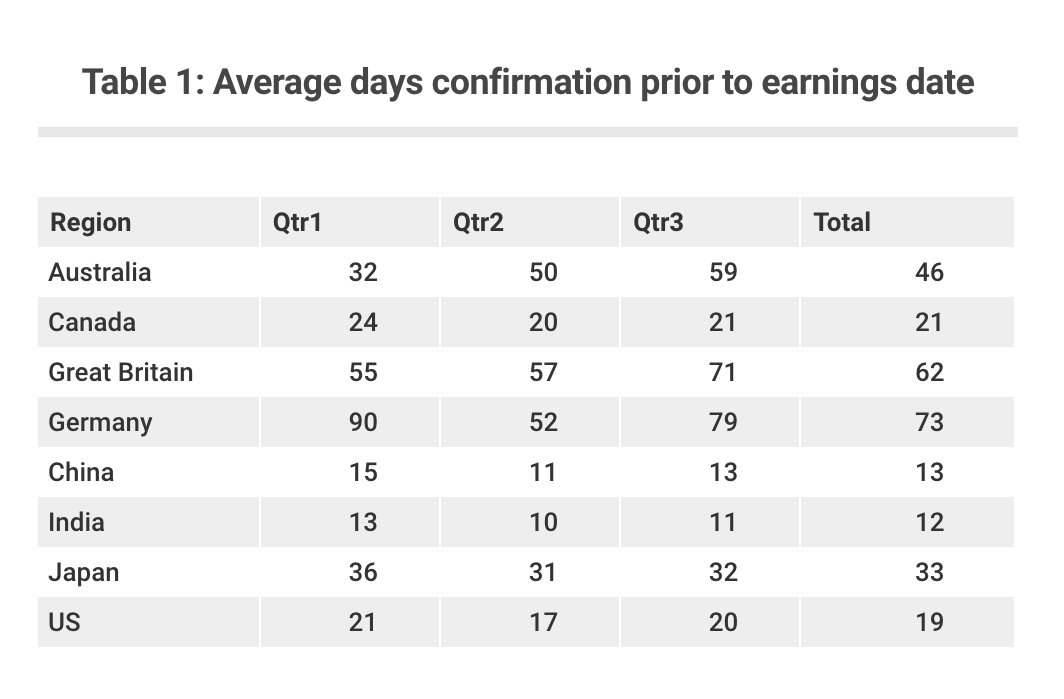Viewport: 1064px width, 699px height.
Task: Click the Qtr1 column header
Action: tap(297, 223)
